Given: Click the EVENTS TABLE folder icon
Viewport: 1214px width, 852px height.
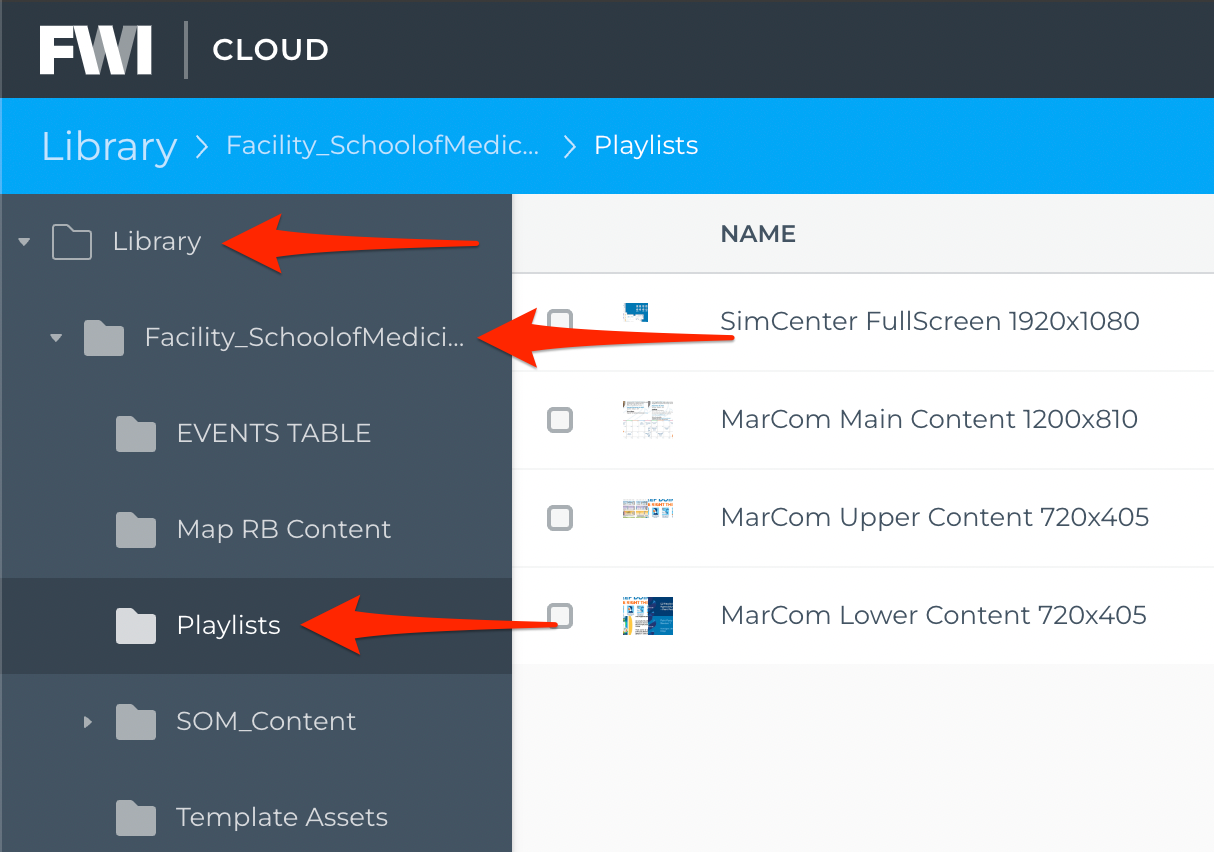Looking at the screenshot, I should [x=136, y=434].
